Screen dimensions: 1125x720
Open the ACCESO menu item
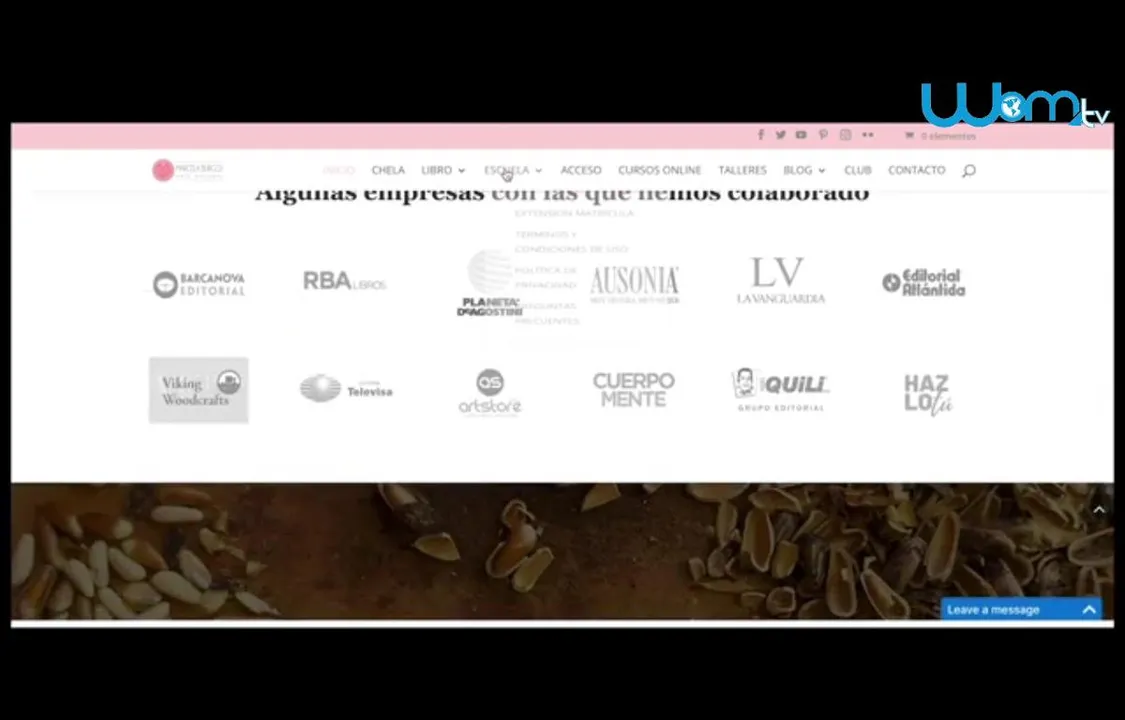(x=581, y=170)
